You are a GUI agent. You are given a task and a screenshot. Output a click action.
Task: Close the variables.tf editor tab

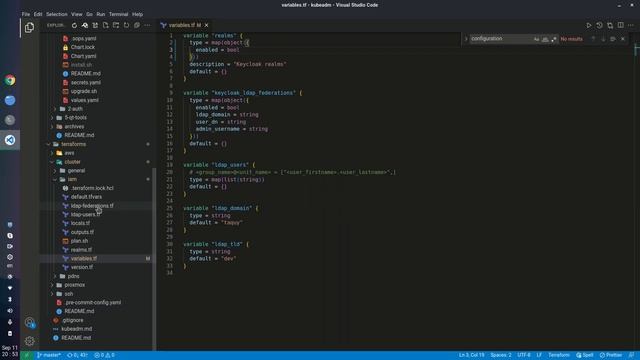coord(207,25)
